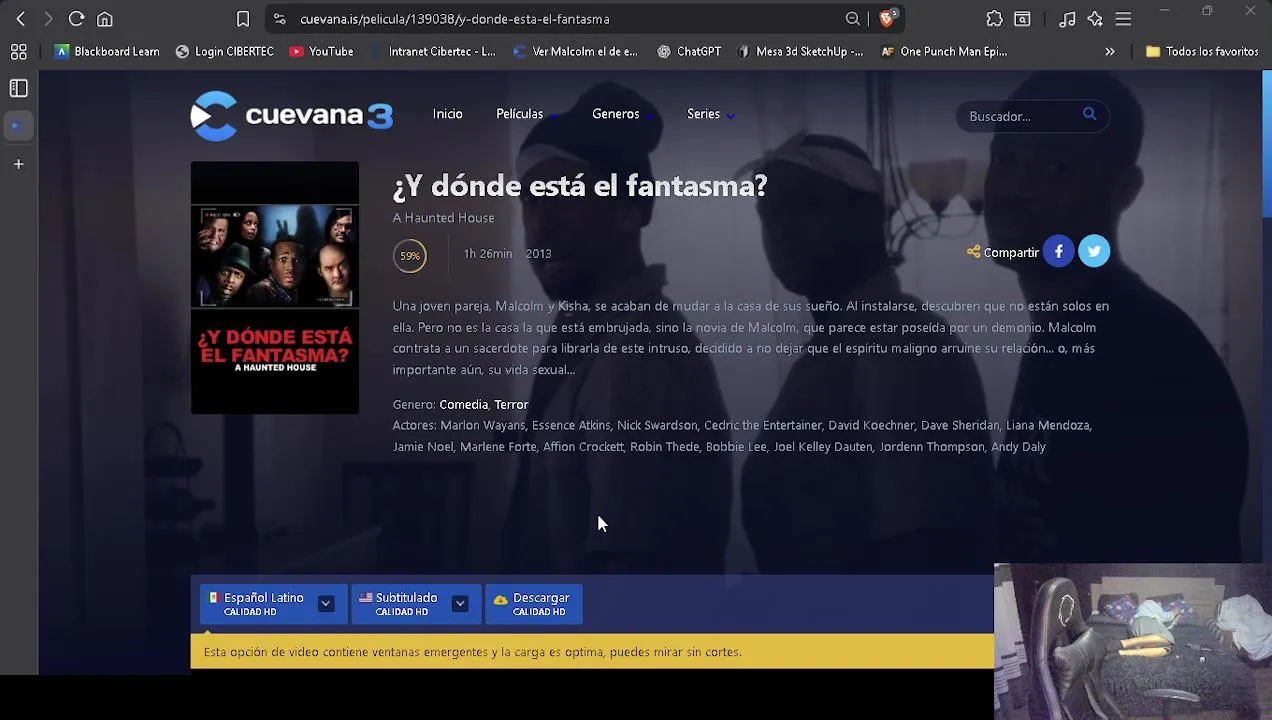The width and height of the screenshot is (1272, 720).
Task: Click actor name Marlon Wayans
Action: (x=483, y=426)
